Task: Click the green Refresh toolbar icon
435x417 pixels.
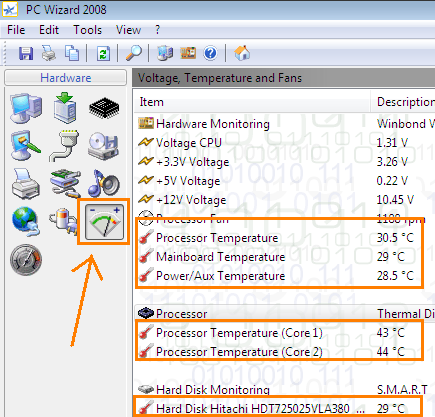Action: [x=103, y=53]
